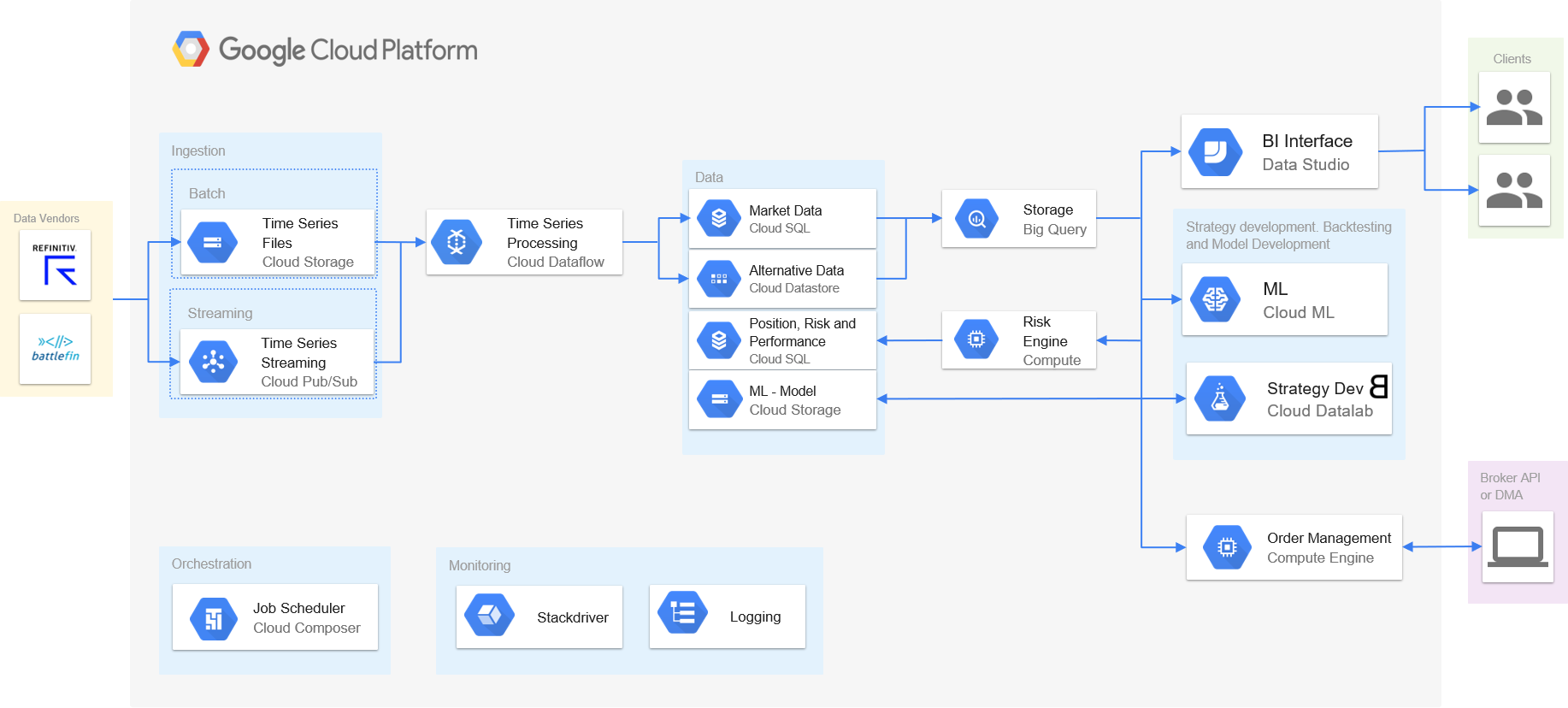Screen dimensions: 1568x708
Task: Click the Cloud Dataflow icon for Time Series Processing
Action: (x=457, y=242)
